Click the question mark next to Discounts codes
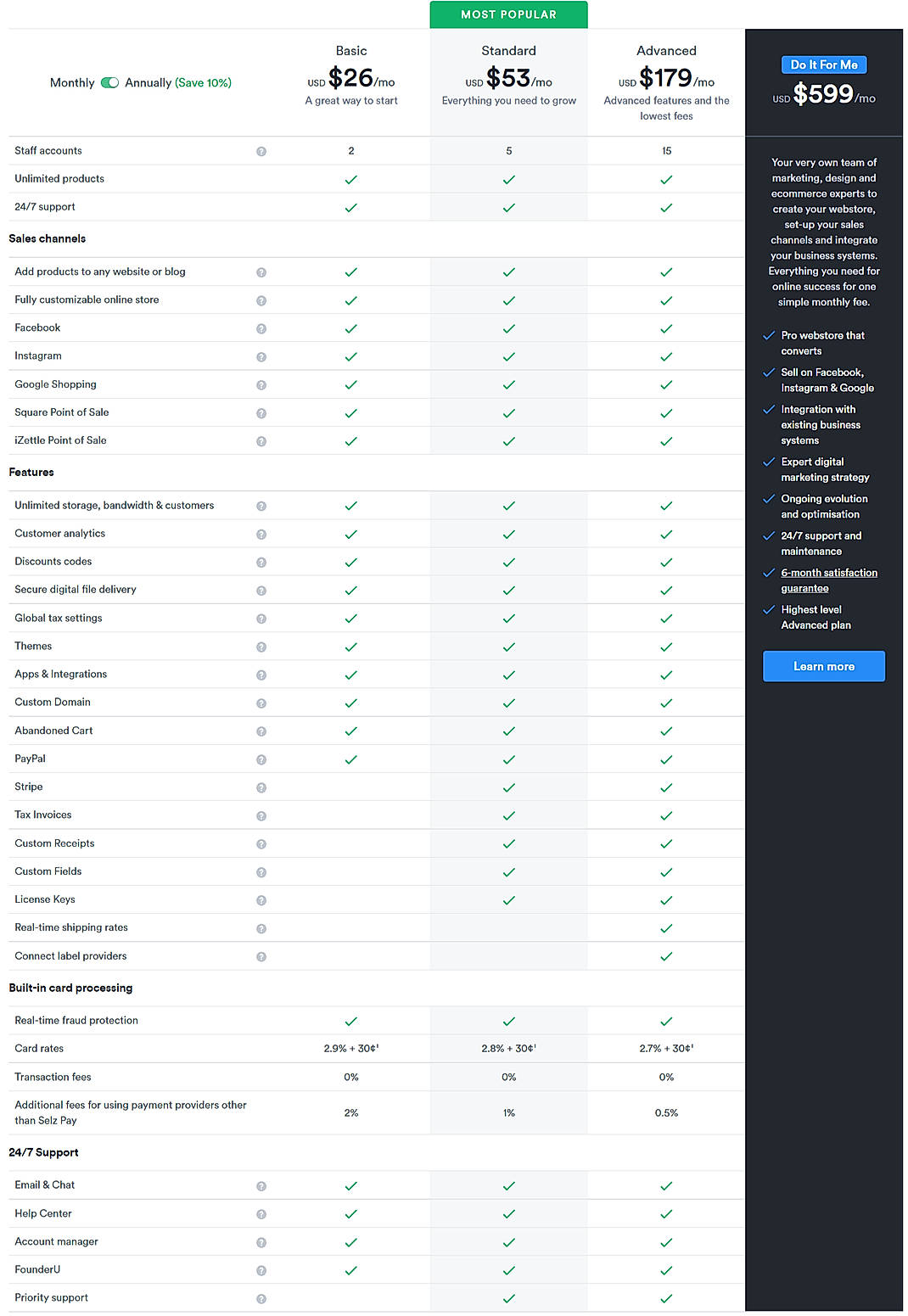Screen dimensions: 908x1316 (x=261, y=562)
